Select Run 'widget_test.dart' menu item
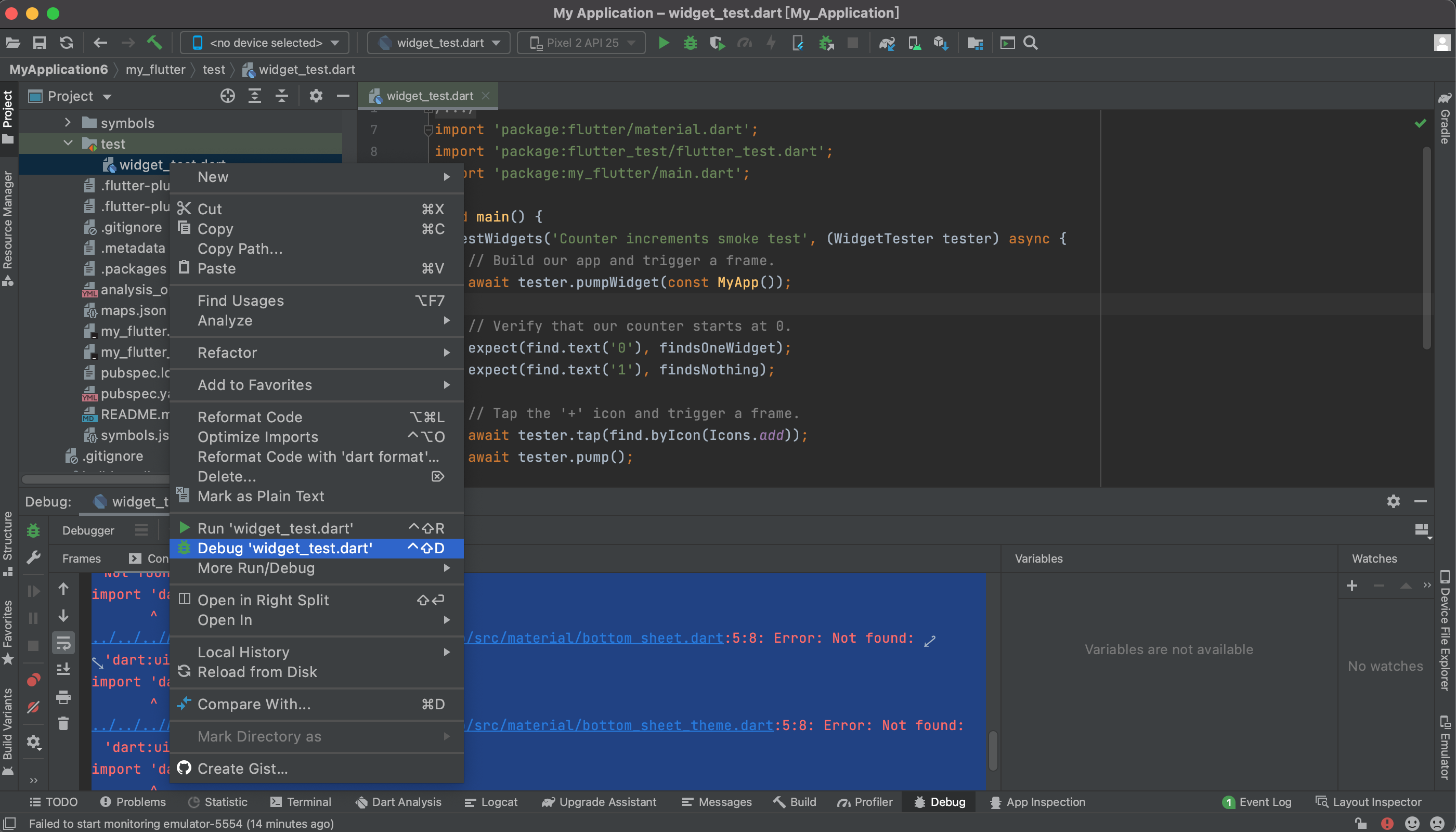Viewport: 1456px width, 832px height. pos(317,528)
